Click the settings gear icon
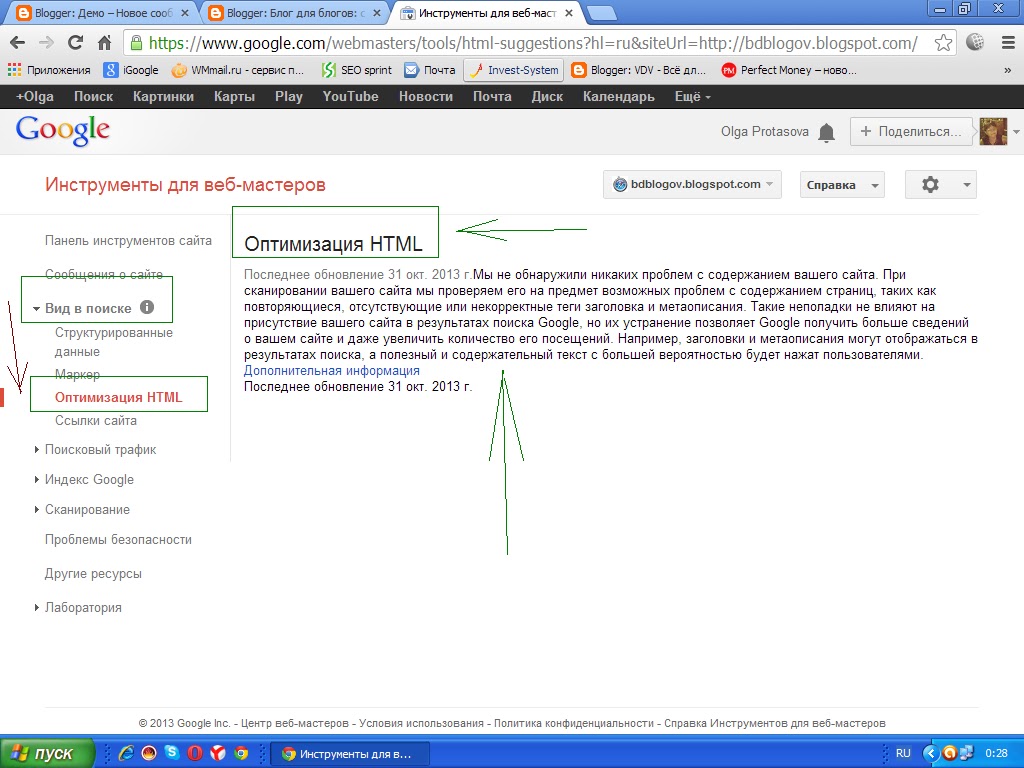 coord(930,185)
